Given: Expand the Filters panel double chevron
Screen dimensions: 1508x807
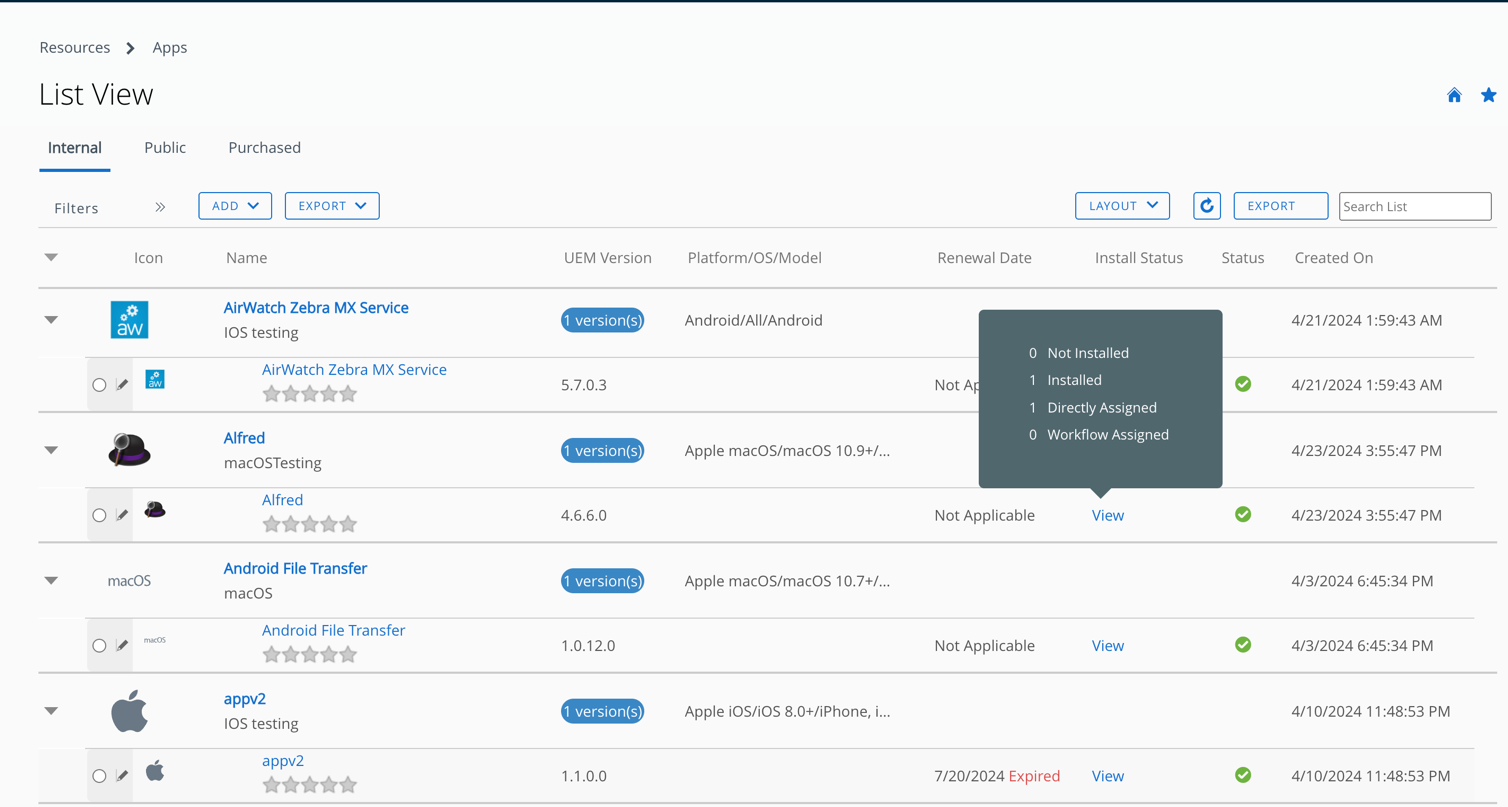Looking at the screenshot, I should (160, 207).
